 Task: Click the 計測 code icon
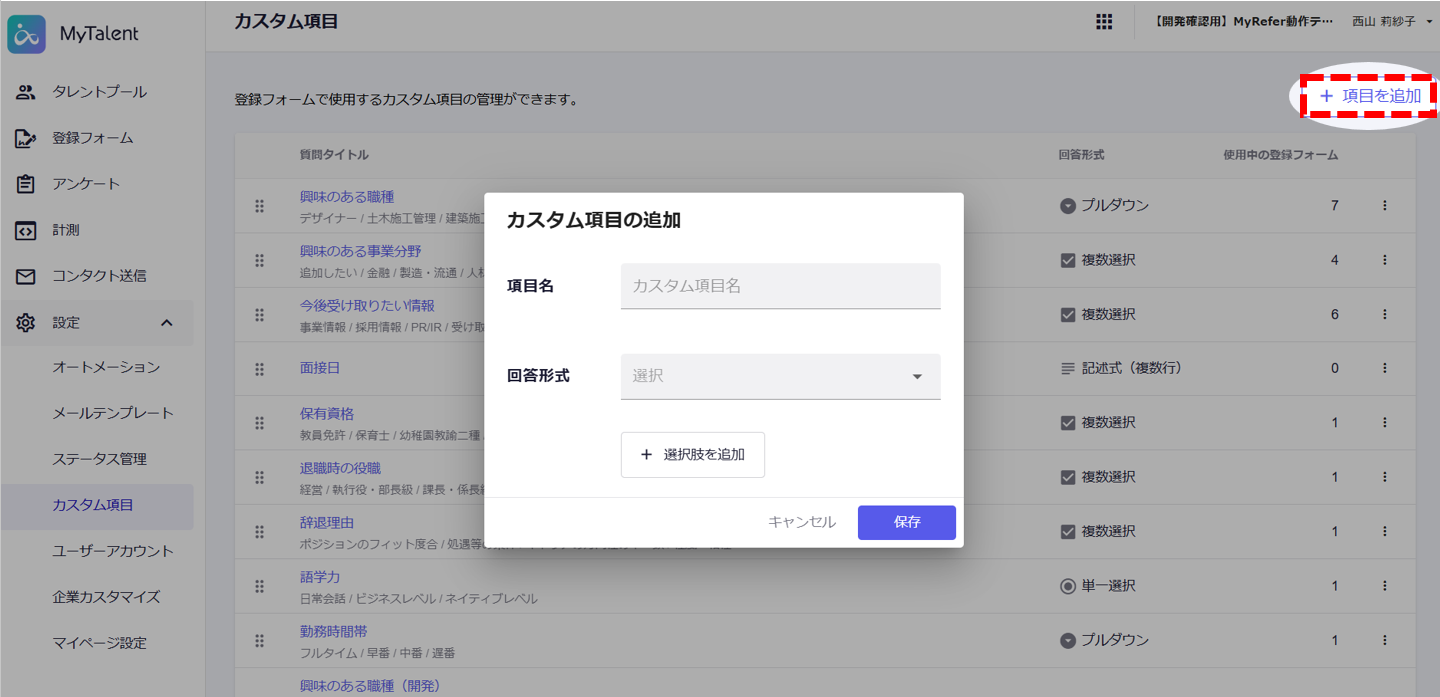[26, 230]
